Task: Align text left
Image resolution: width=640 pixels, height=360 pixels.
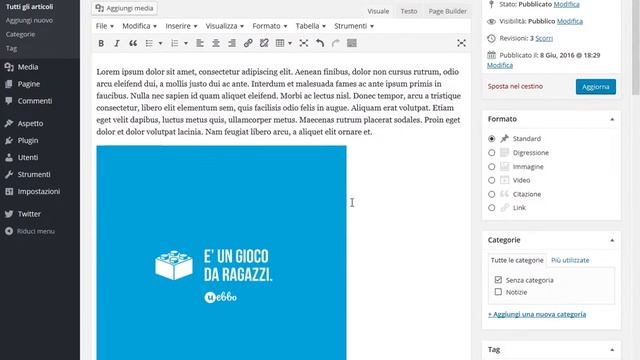Action: coord(200,43)
